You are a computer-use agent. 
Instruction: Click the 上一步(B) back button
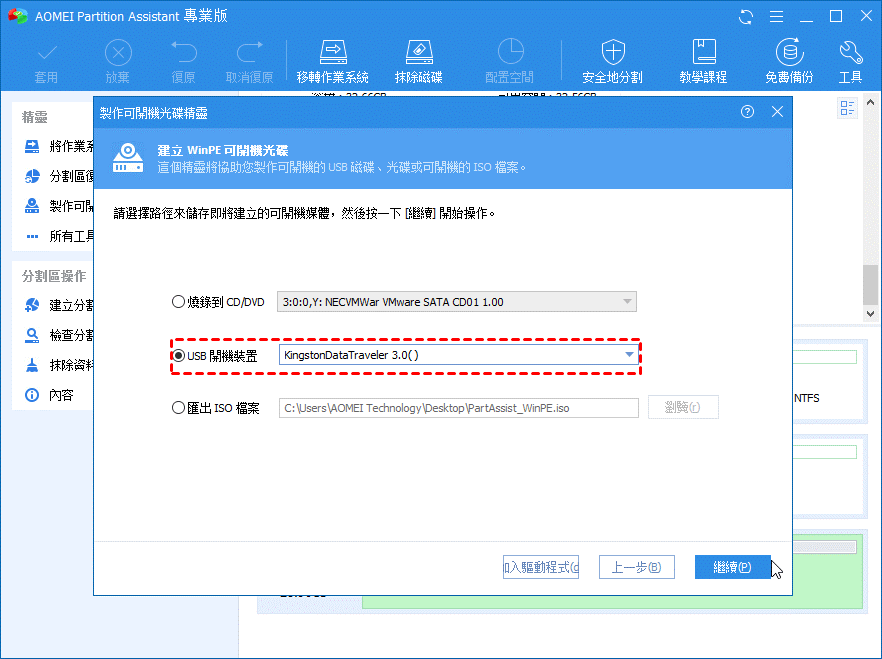coord(637,567)
